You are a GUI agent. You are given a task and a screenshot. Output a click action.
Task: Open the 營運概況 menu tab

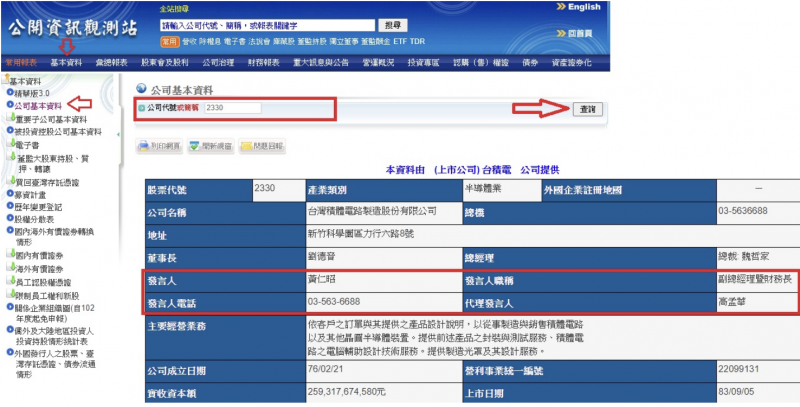click(x=379, y=63)
